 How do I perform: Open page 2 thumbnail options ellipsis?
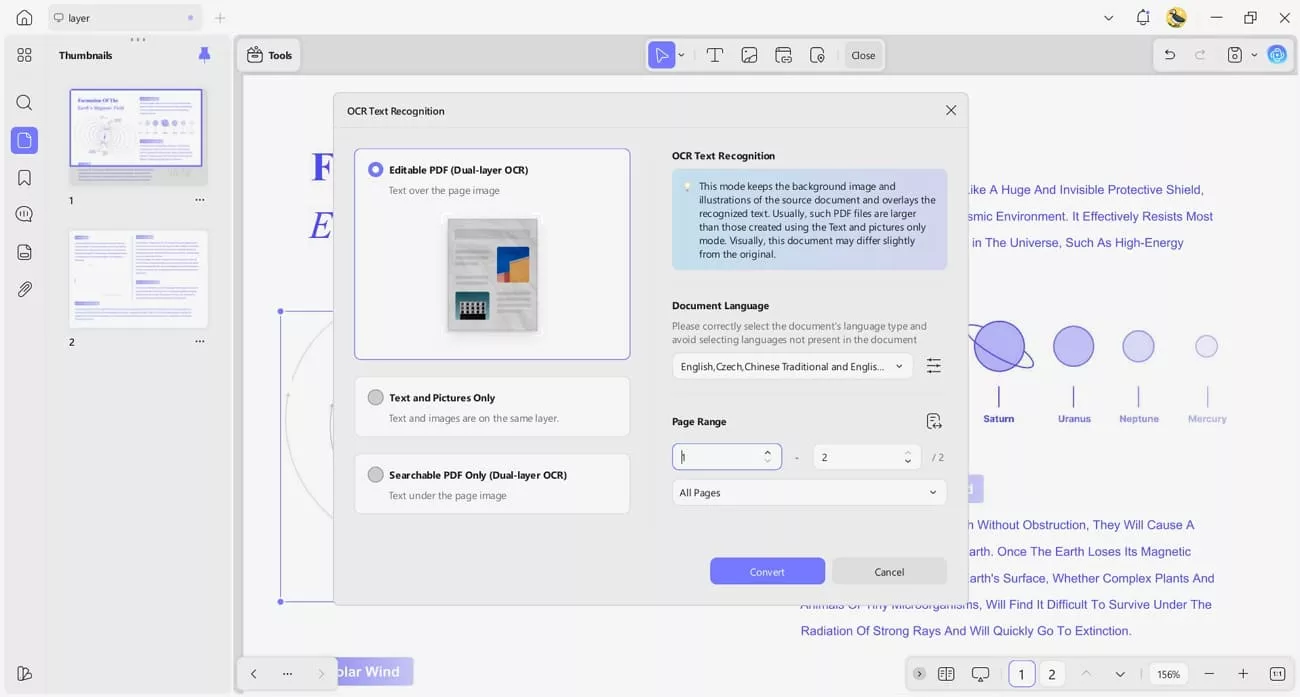(200, 341)
